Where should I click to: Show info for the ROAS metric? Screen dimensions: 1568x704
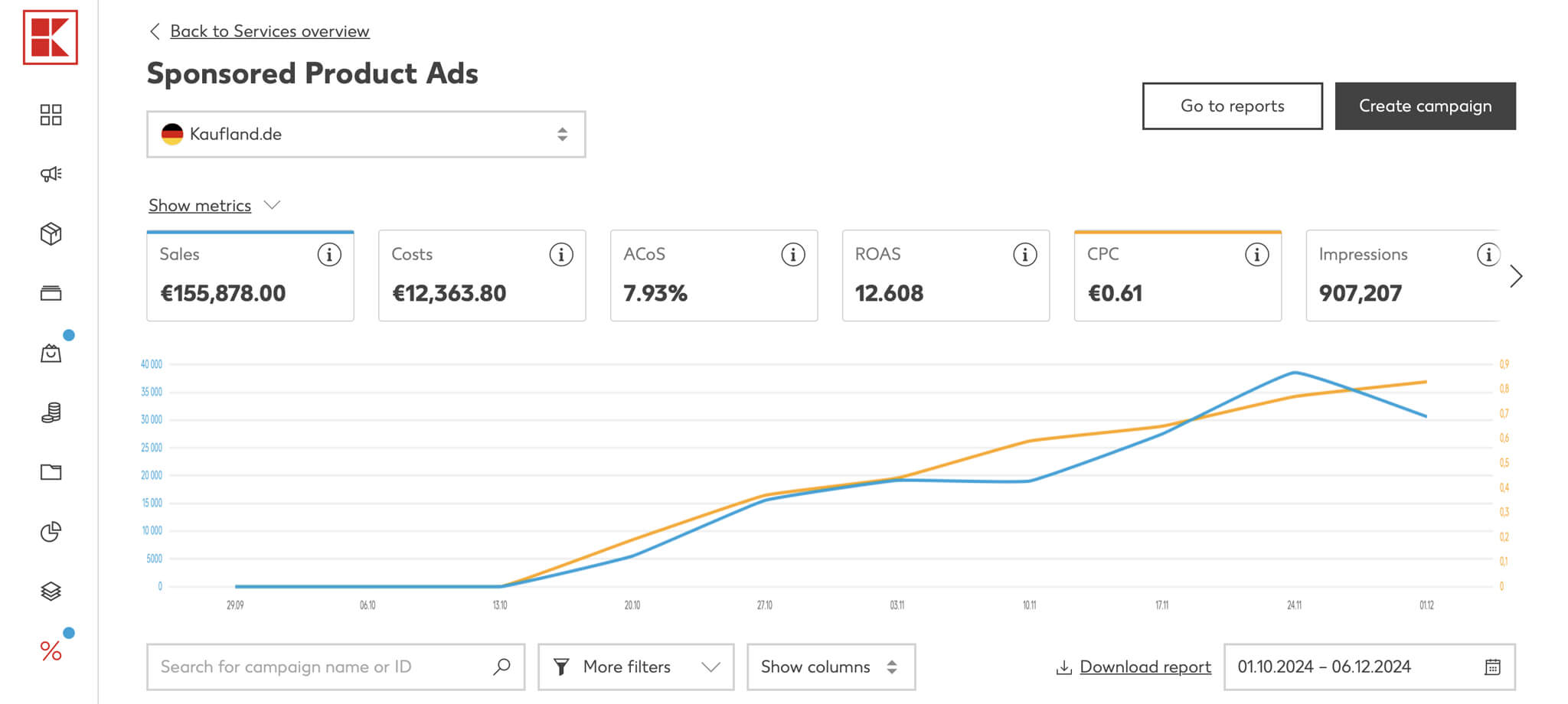(x=1024, y=255)
